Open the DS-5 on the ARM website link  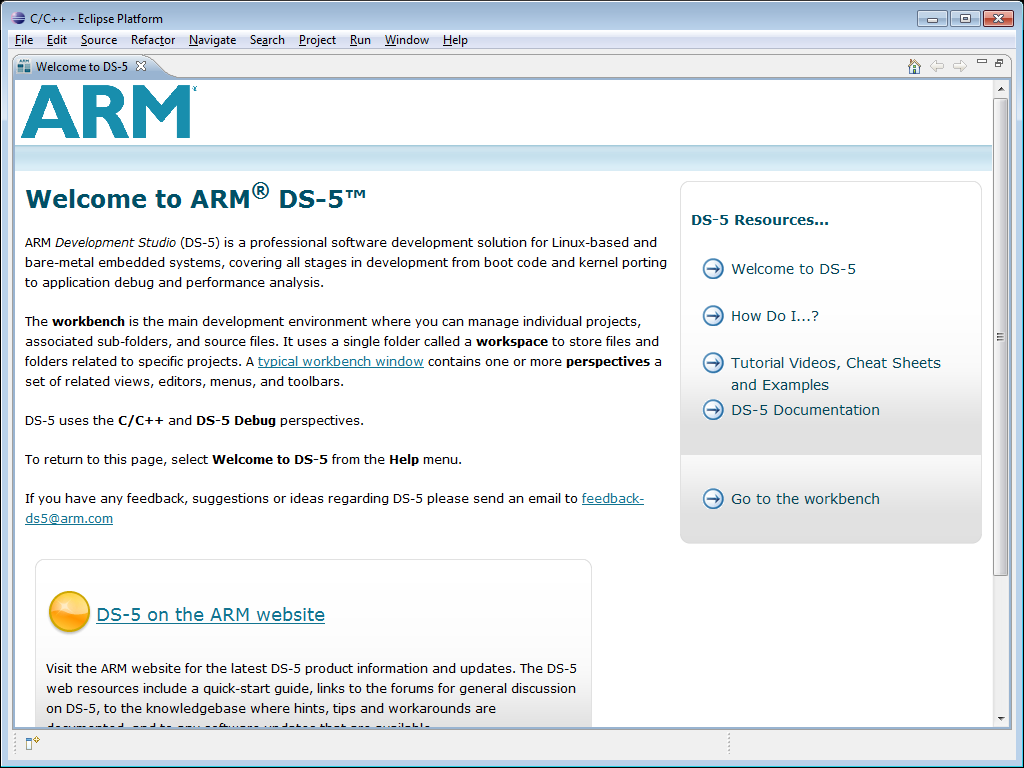pos(210,615)
